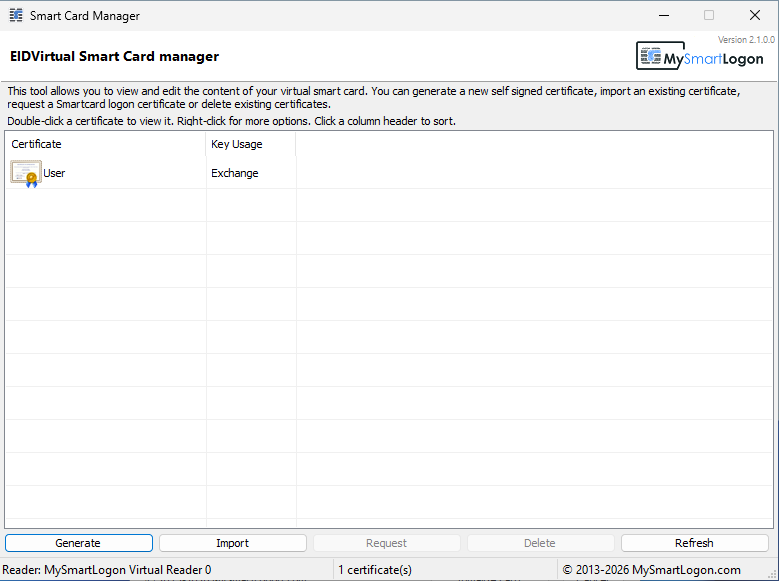Click the MySmartLogon logo
Viewport: 779px width, 581px height.
tap(700, 56)
